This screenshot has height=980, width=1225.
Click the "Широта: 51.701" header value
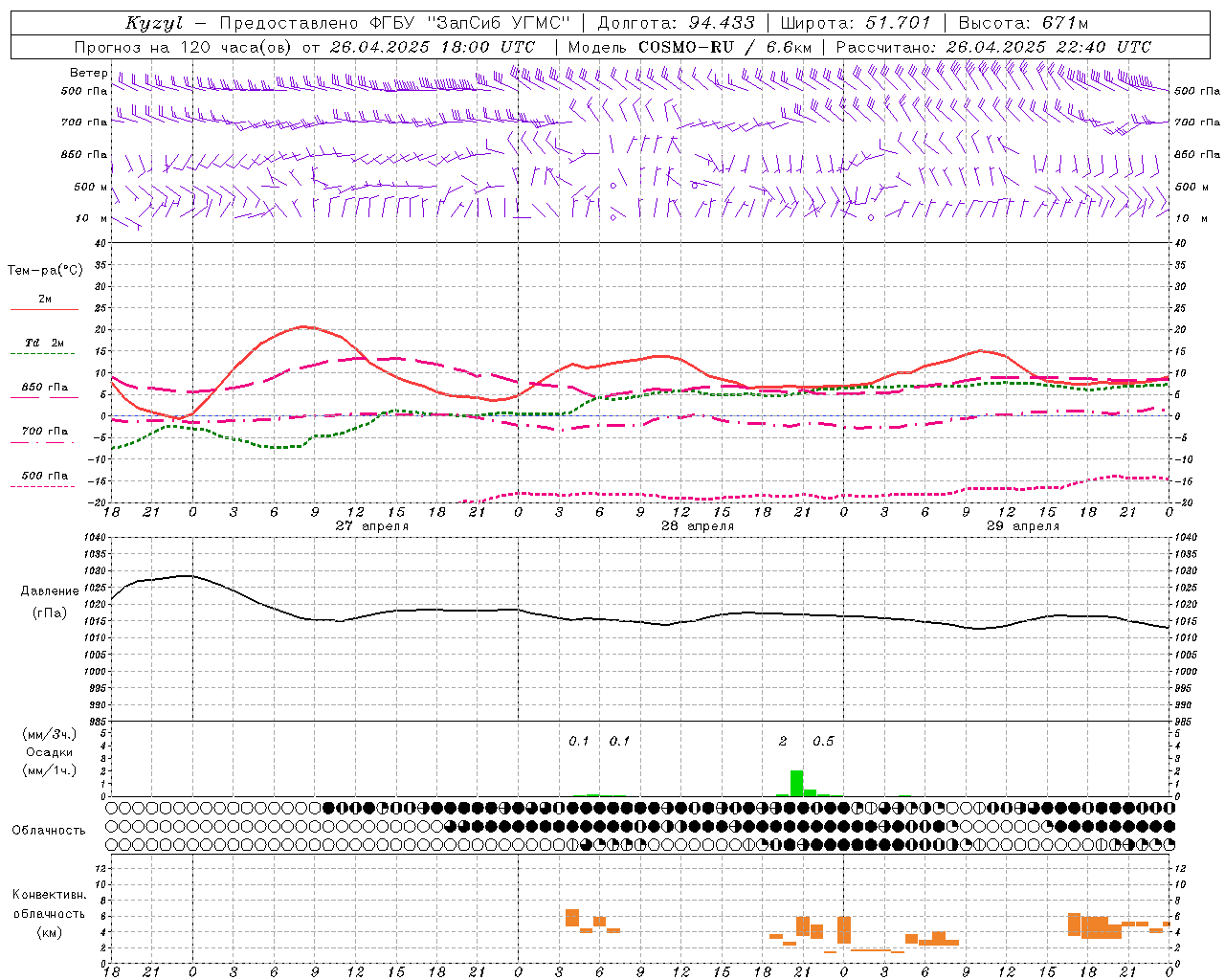(x=855, y=23)
